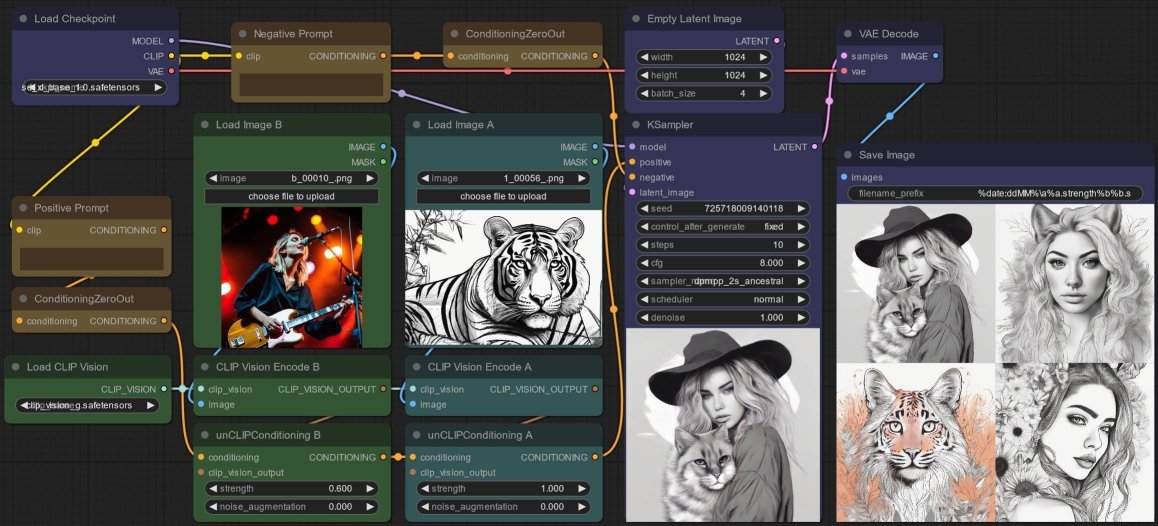The width and height of the screenshot is (1158, 526).
Task: Click the seed value 725718009140118
Action: tap(744, 208)
